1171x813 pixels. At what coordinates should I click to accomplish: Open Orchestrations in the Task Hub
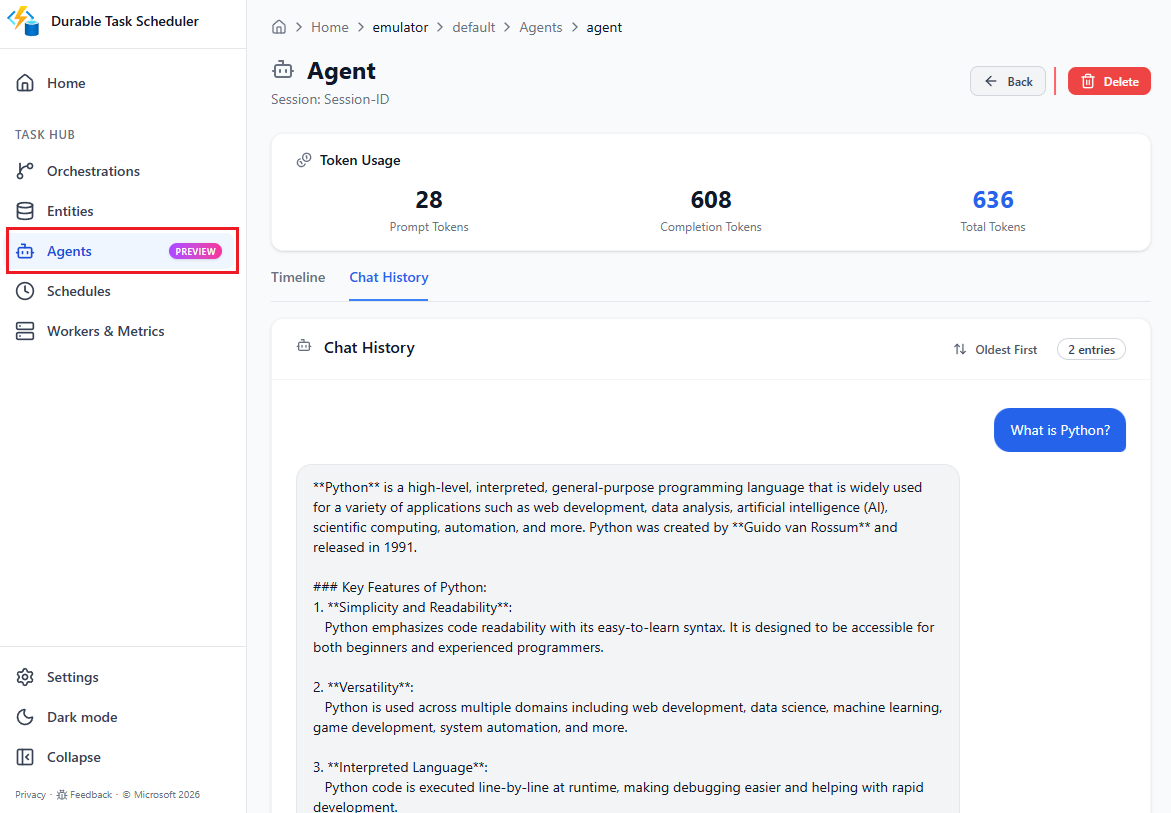click(x=122, y=171)
